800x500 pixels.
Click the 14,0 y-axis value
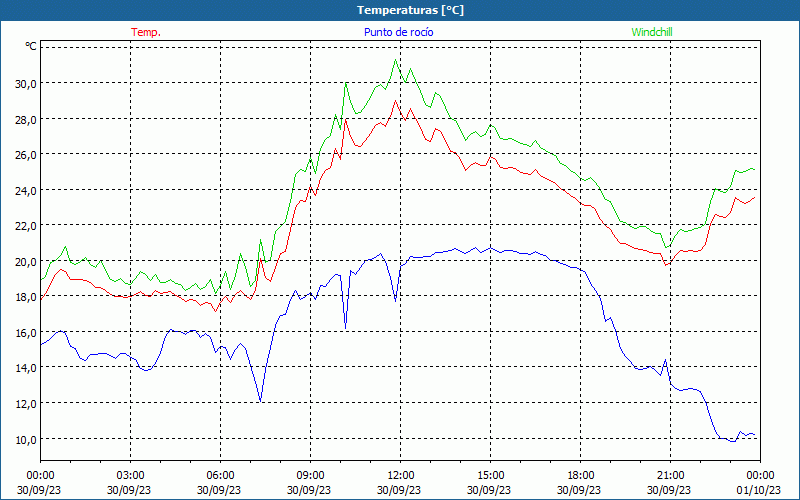coord(25,368)
